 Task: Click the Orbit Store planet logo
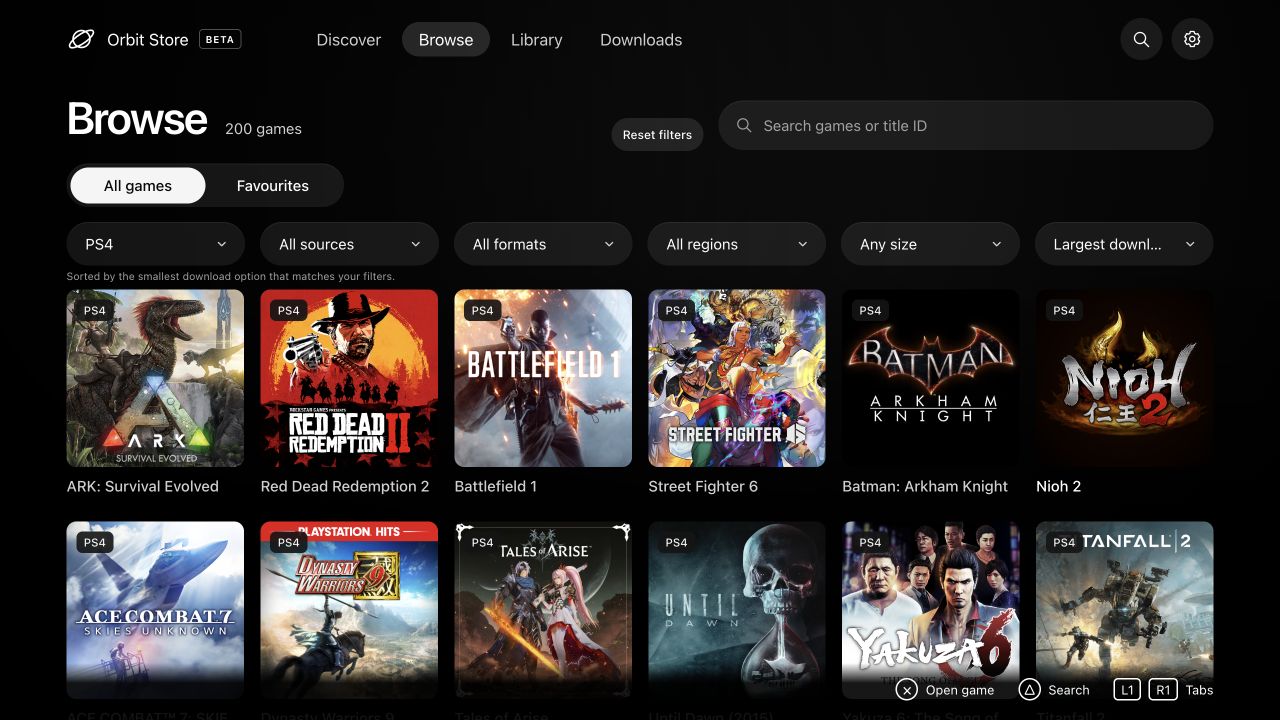81,40
